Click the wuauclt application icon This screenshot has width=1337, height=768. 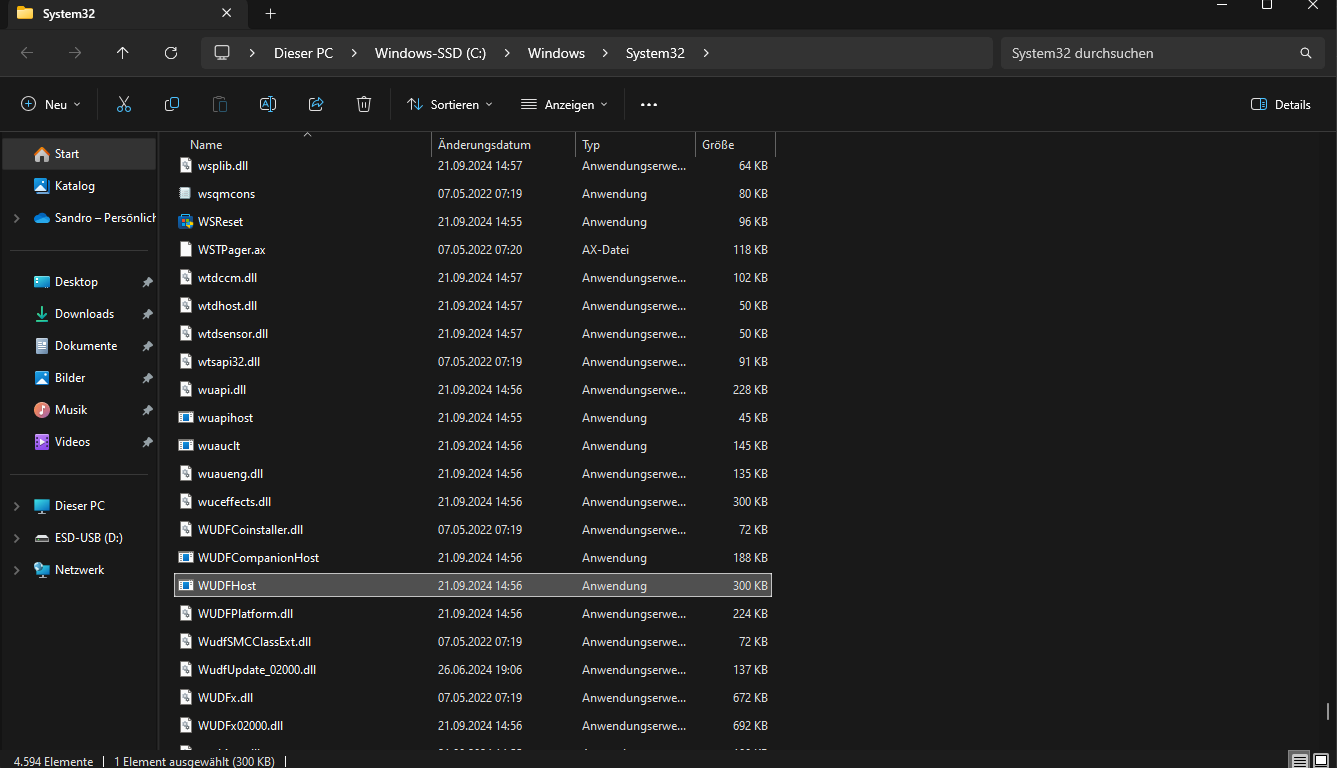(185, 446)
